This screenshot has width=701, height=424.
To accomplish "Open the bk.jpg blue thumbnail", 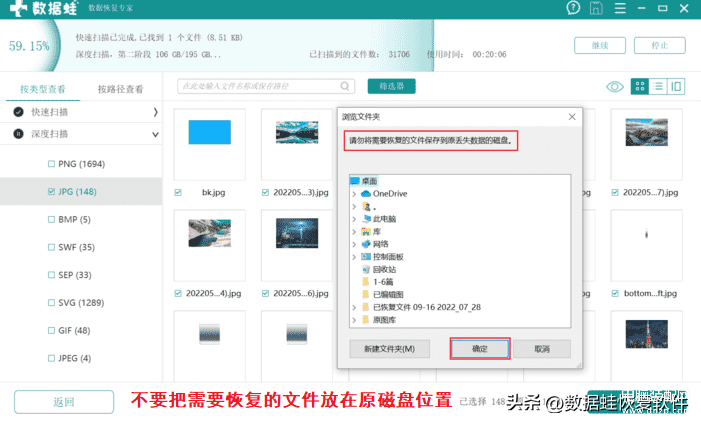I will pos(209,132).
